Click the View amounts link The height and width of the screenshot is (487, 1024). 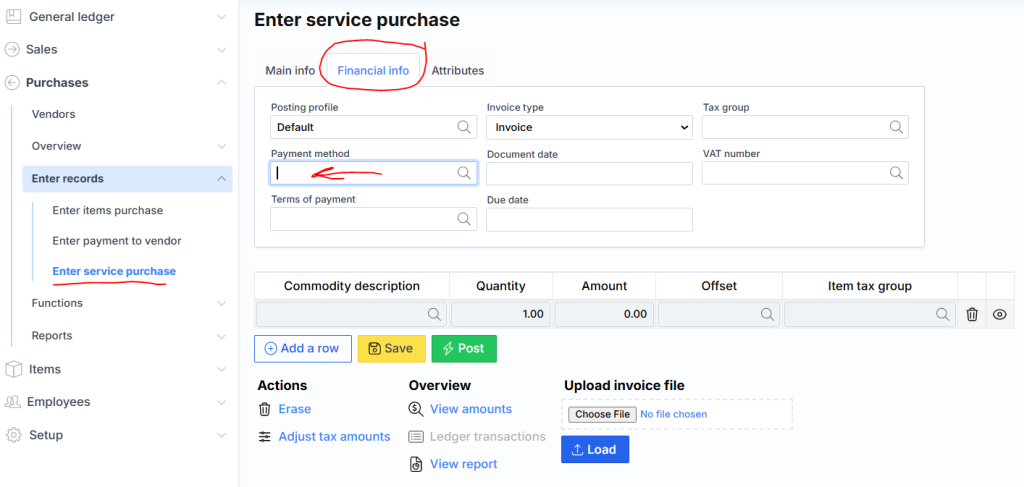click(470, 409)
